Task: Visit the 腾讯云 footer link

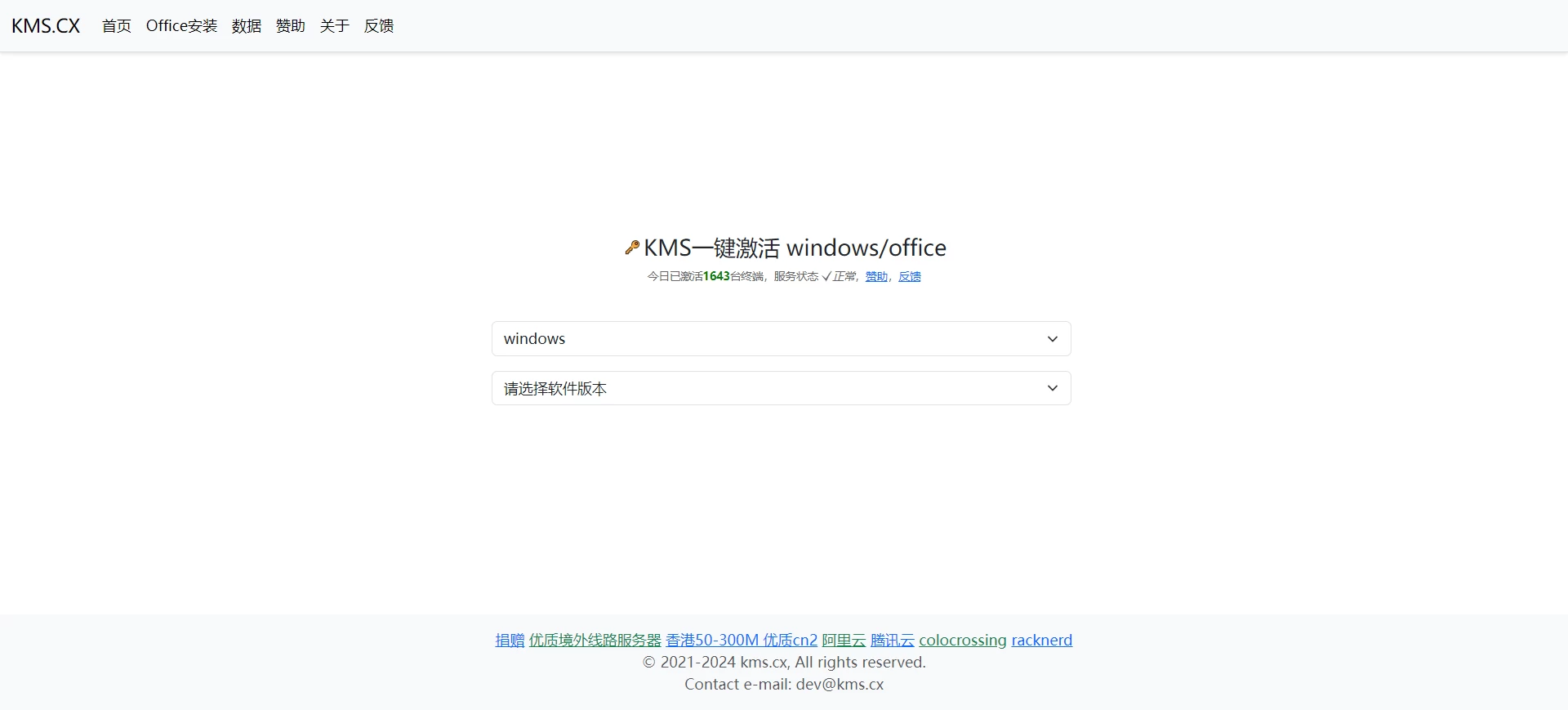Action: coord(893,641)
